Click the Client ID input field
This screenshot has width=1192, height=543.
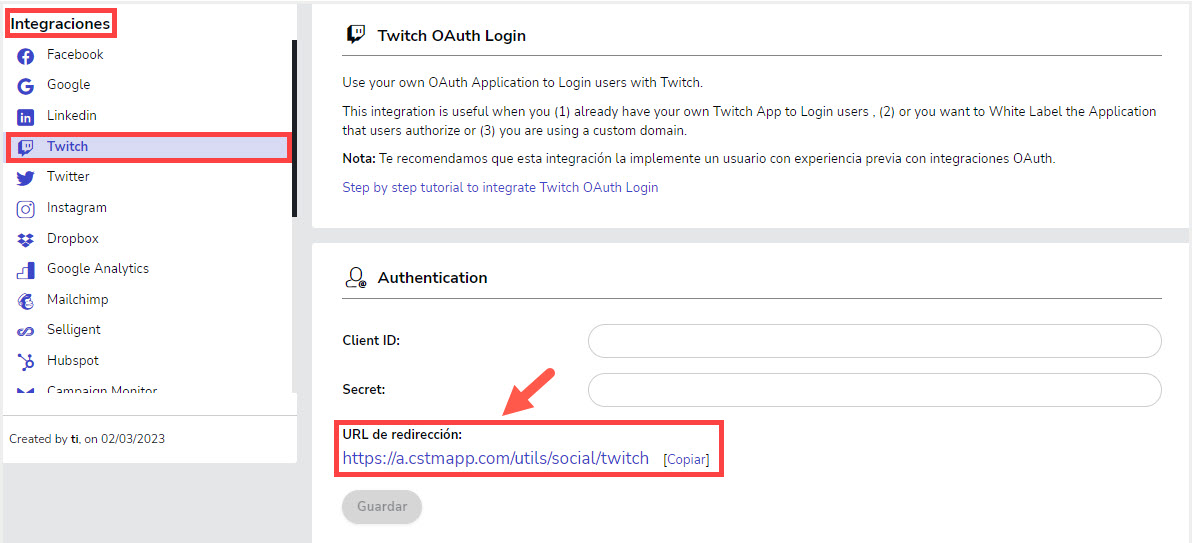(x=874, y=341)
